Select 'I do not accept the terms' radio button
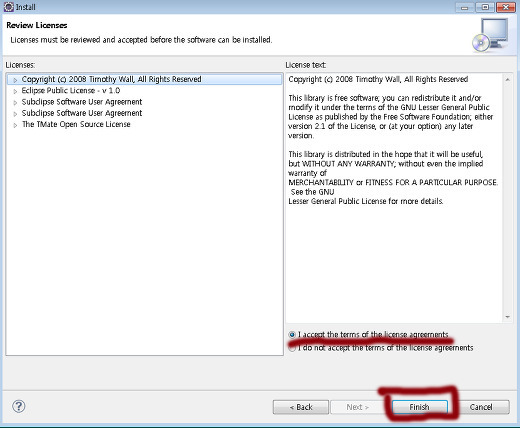520x428 pixels. click(292, 348)
